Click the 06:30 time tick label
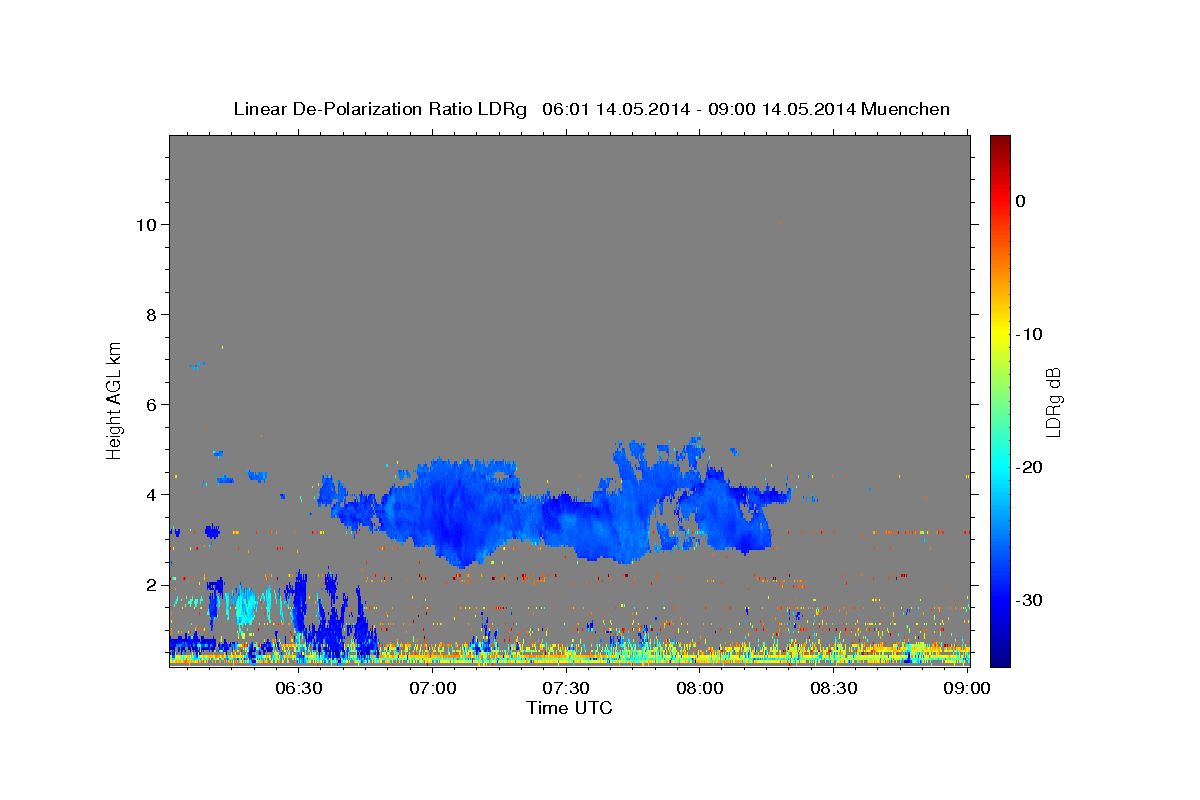Image resolution: width=1200 pixels, height=800 pixels. coord(299,689)
